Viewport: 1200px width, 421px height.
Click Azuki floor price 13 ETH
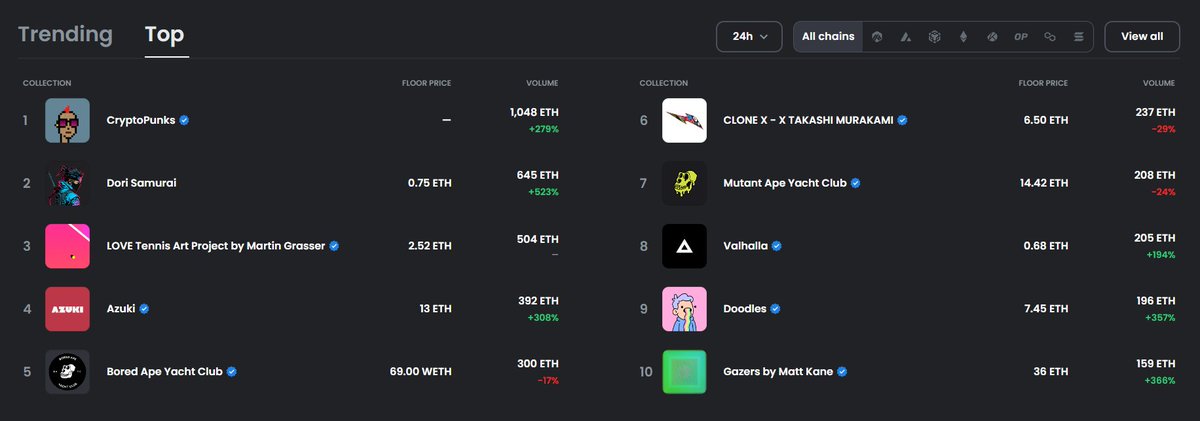[435, 309]
